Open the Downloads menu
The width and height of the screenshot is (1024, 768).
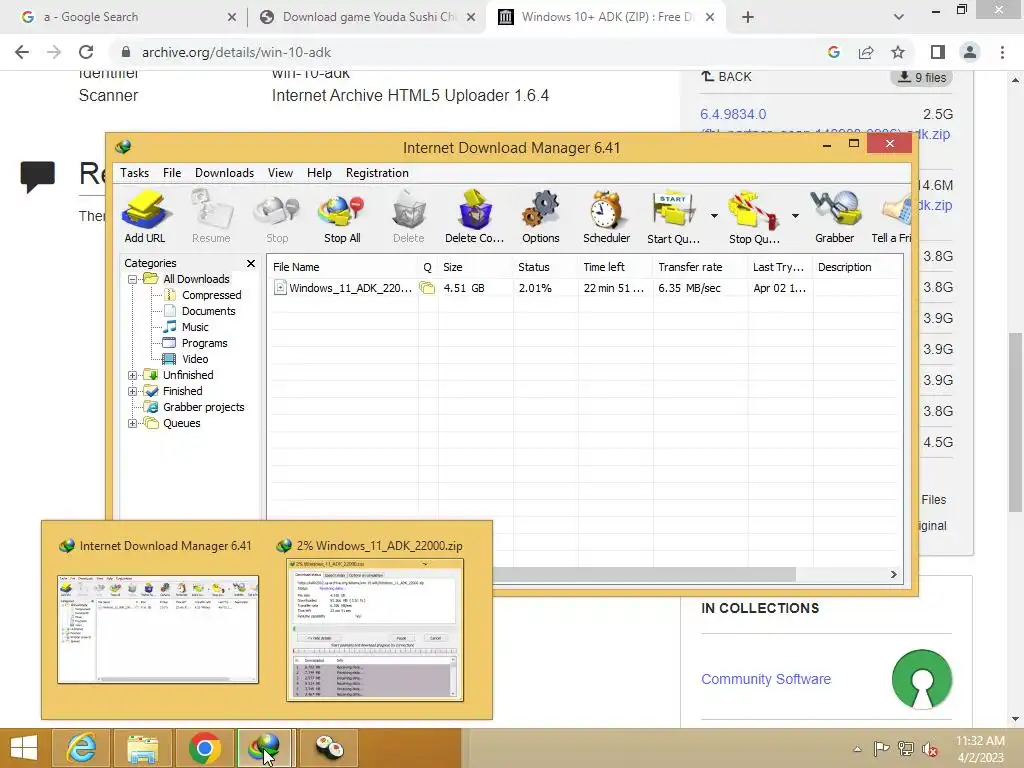(x=224, y=173)
